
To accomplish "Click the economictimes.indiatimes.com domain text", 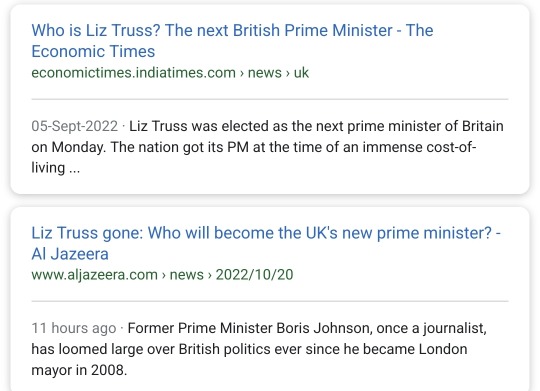I will [134, 73].
